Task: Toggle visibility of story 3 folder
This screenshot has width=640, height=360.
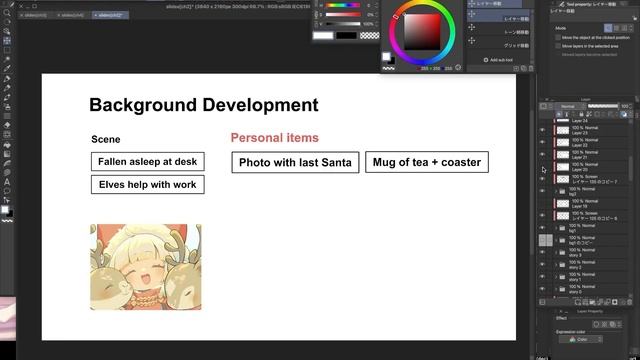Action: [x=542, y=253]
